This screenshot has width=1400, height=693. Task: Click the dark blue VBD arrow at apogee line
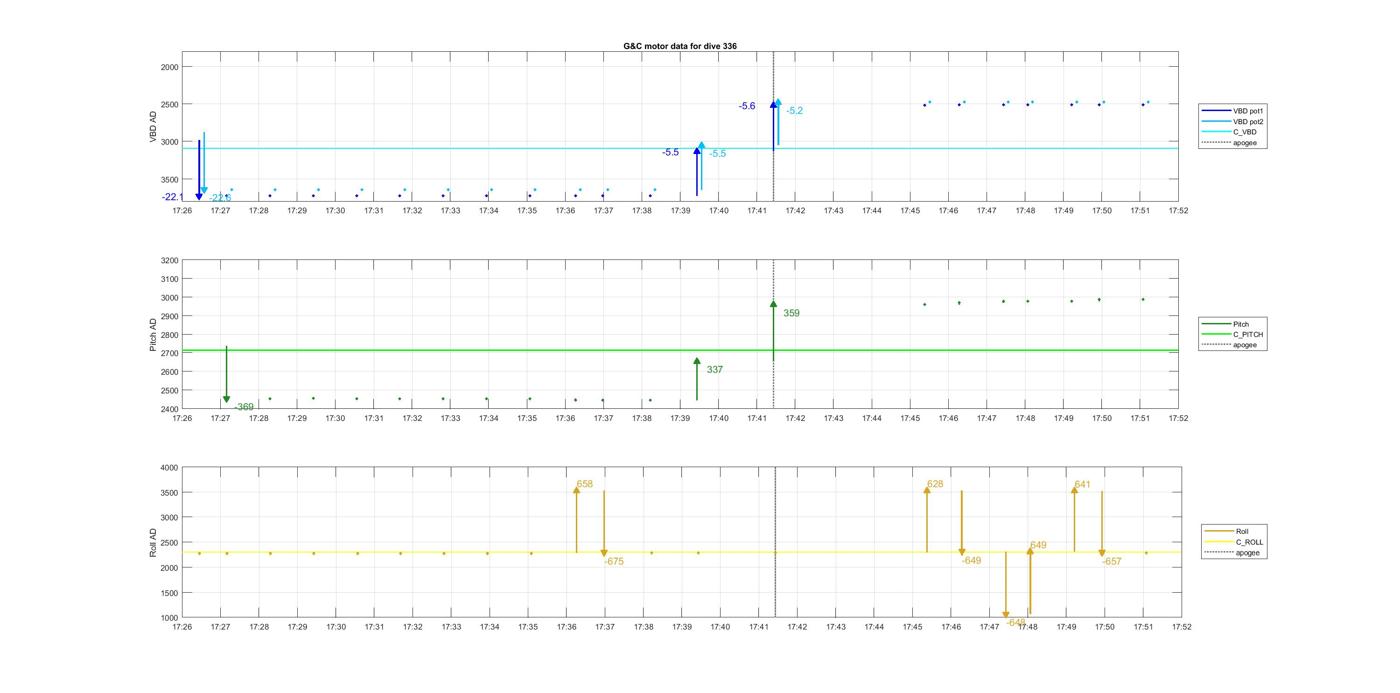(x=773, y=125)
